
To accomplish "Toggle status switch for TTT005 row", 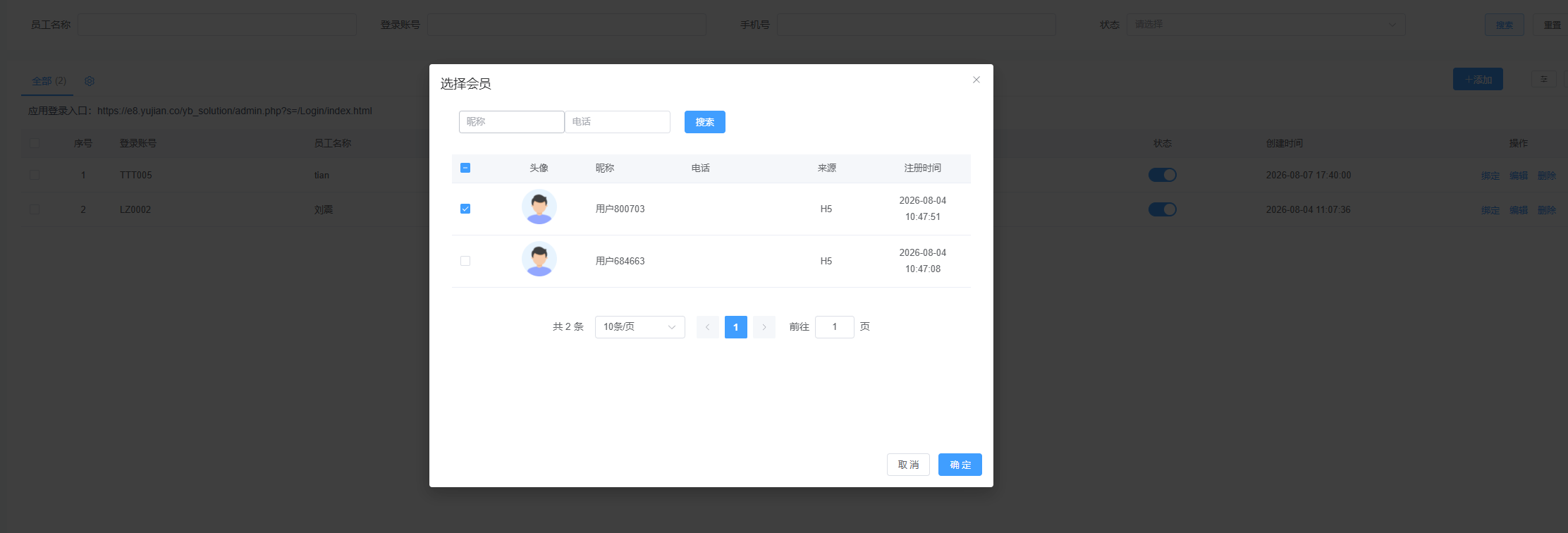I will coord(1163,175).
